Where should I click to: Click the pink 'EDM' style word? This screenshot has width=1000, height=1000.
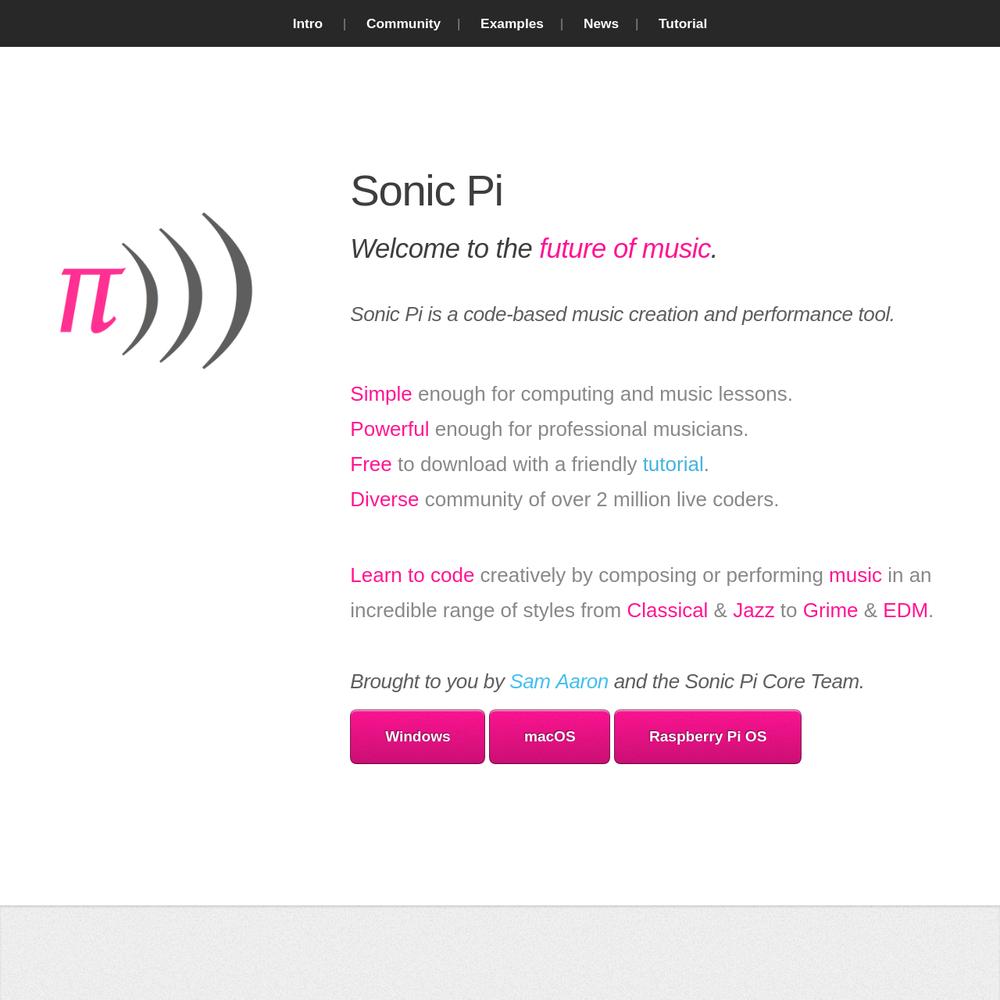point(905,610)
